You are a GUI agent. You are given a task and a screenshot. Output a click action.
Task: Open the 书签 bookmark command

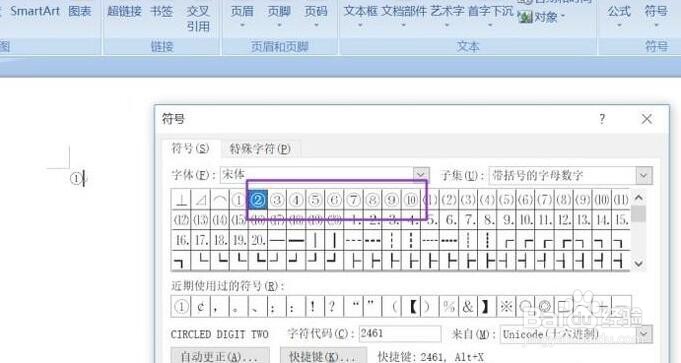pos(162,11)
